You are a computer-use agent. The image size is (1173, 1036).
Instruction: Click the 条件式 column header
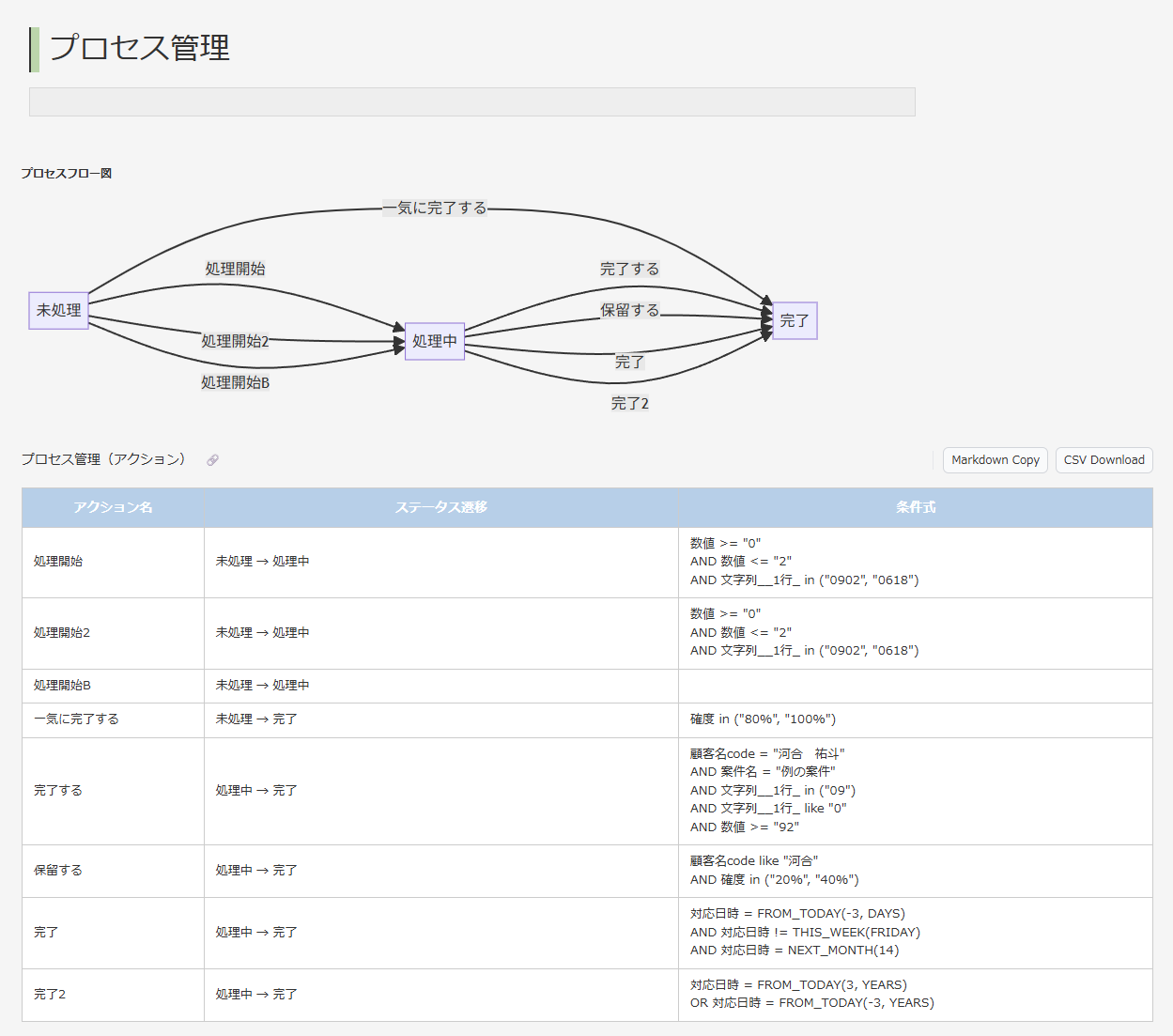click(x=914, y=507)
